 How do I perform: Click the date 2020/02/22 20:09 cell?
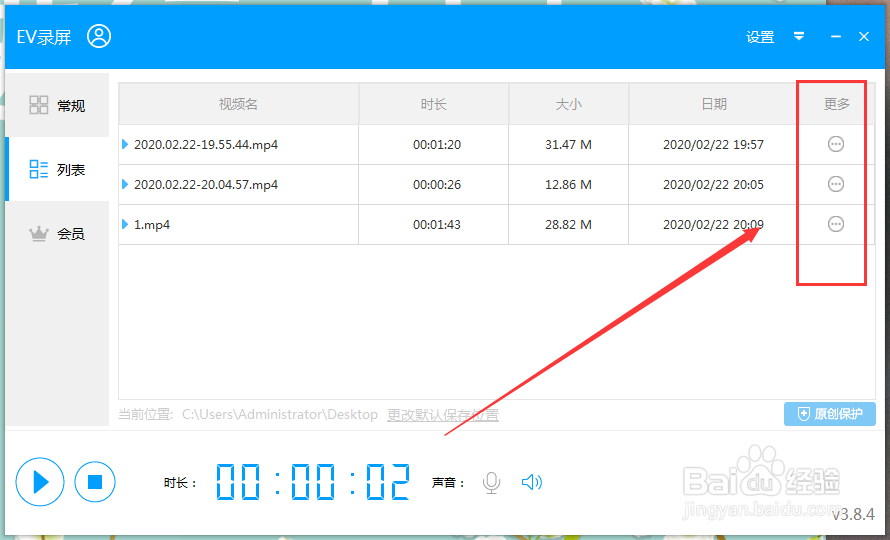click(x=713, y=225)
